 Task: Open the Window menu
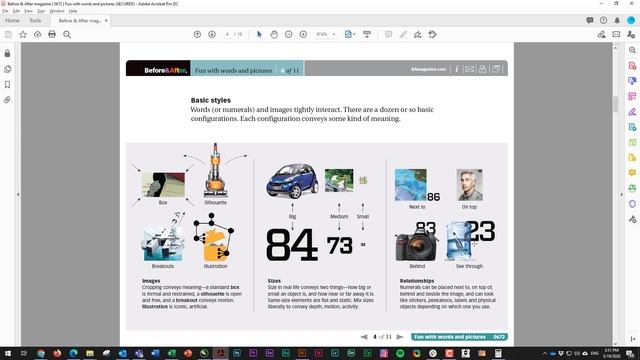click(x=57, y=11)
